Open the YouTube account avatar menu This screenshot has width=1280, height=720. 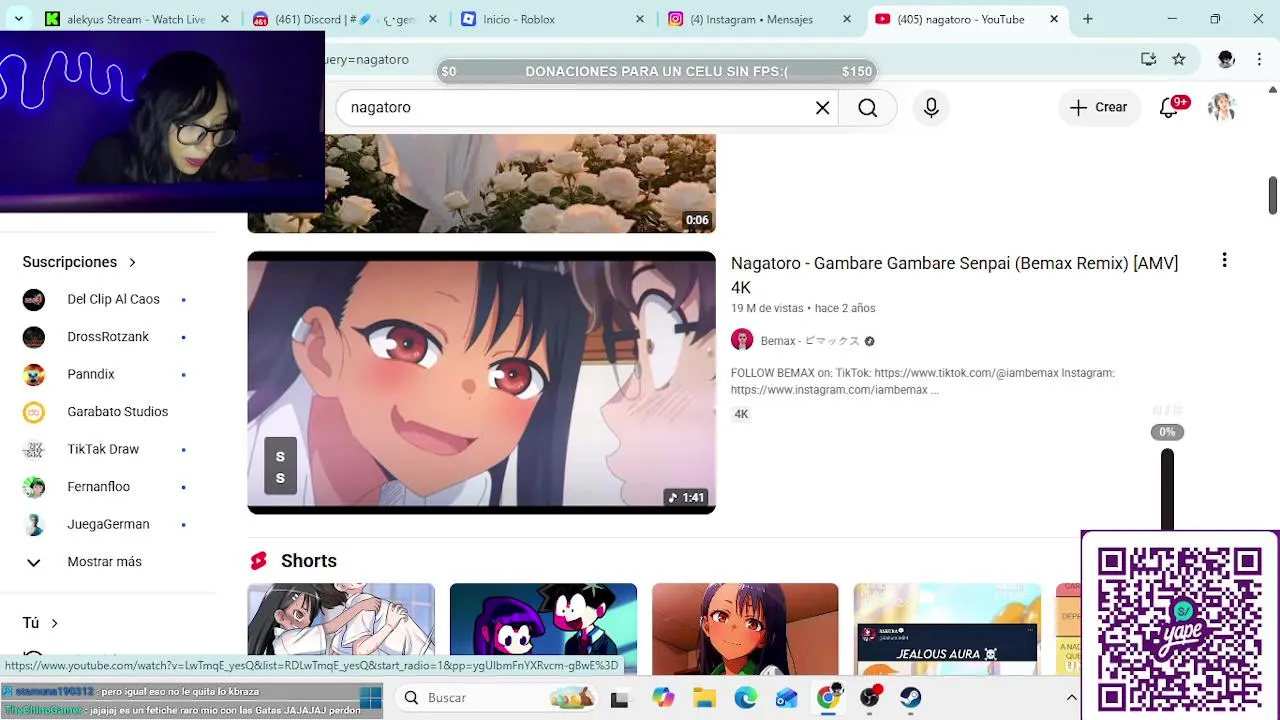1222,108
